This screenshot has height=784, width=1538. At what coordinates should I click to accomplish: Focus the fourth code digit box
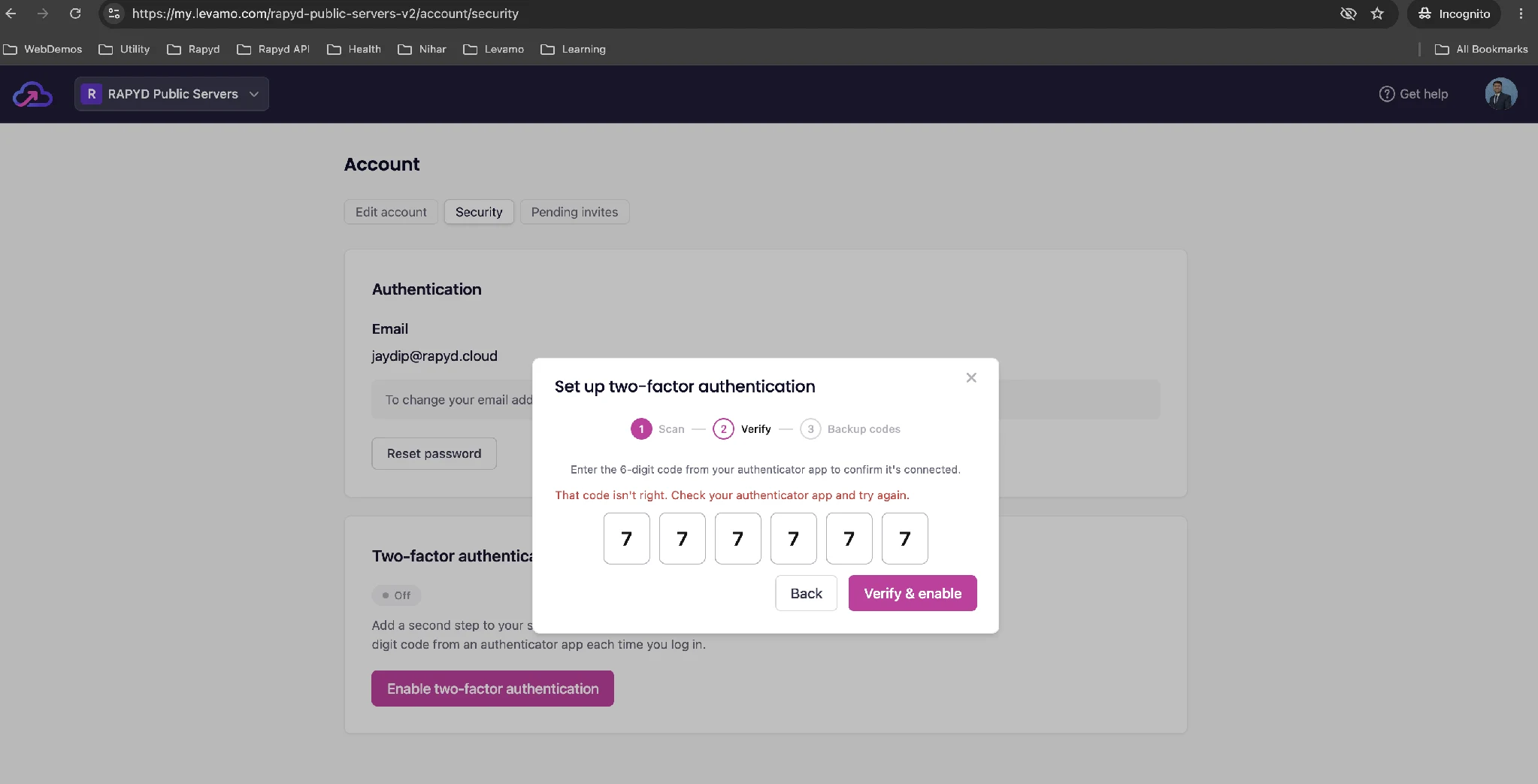point(794,538)
